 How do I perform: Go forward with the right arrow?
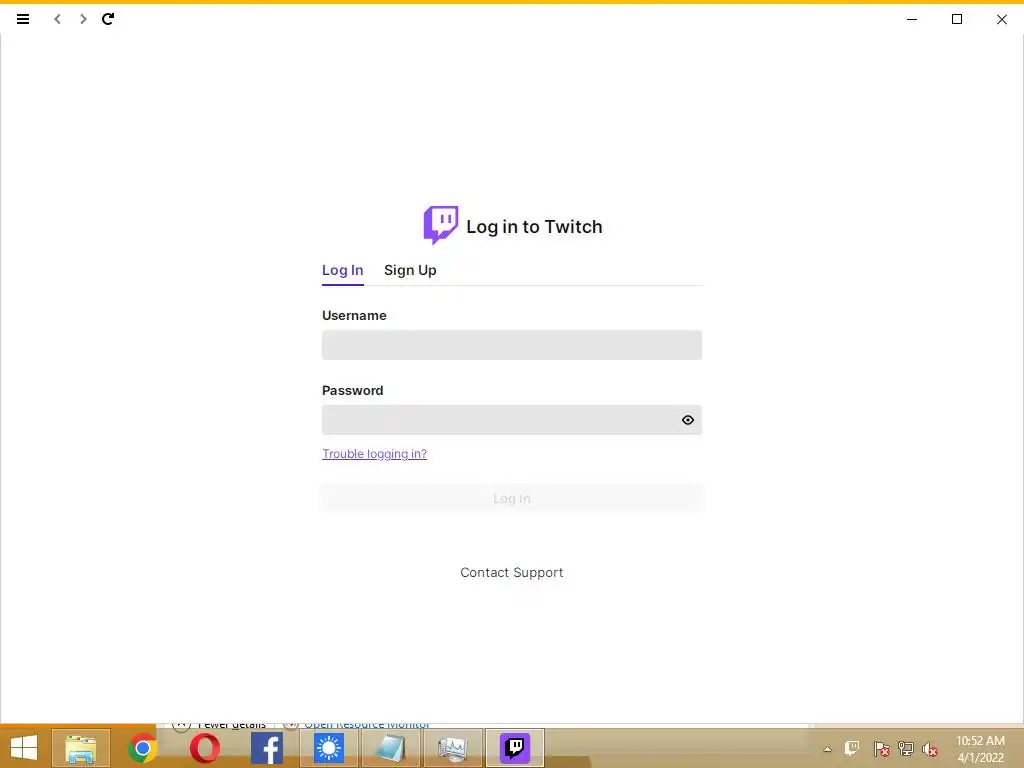(x=83, y=19)
